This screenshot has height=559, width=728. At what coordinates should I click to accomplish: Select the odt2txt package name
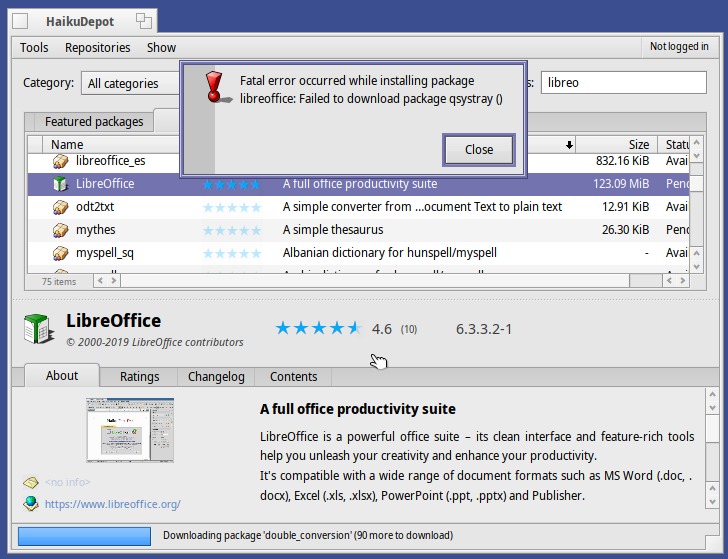(95, 207)
